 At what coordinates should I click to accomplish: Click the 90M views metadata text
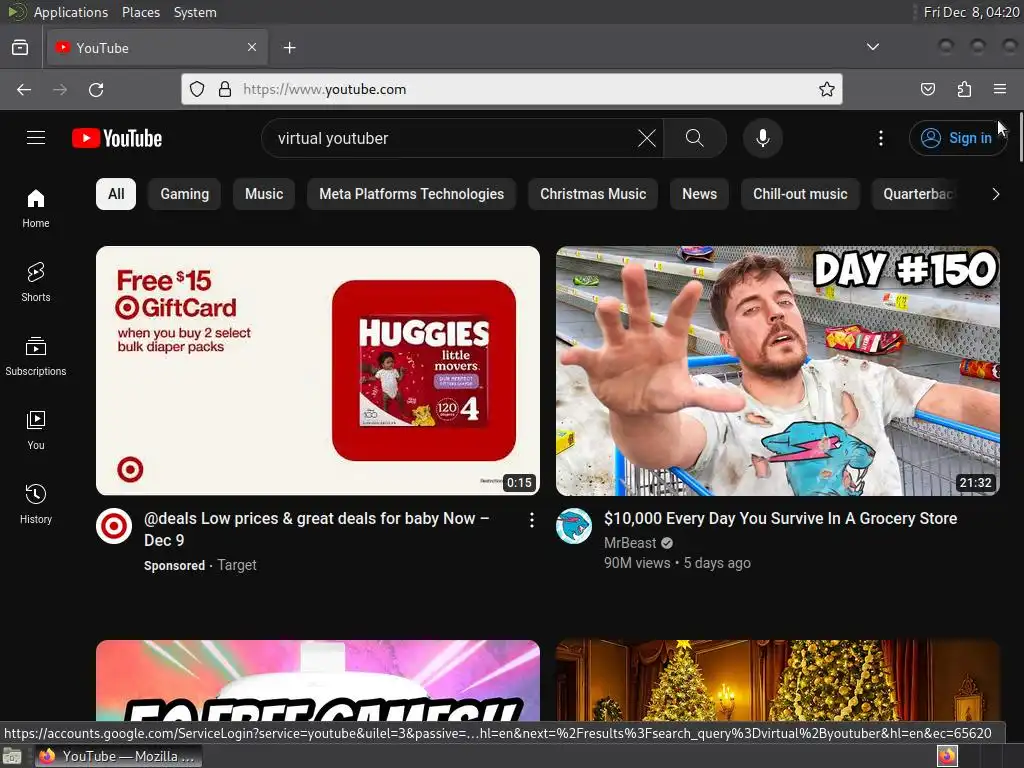click(x=637, y=563)
